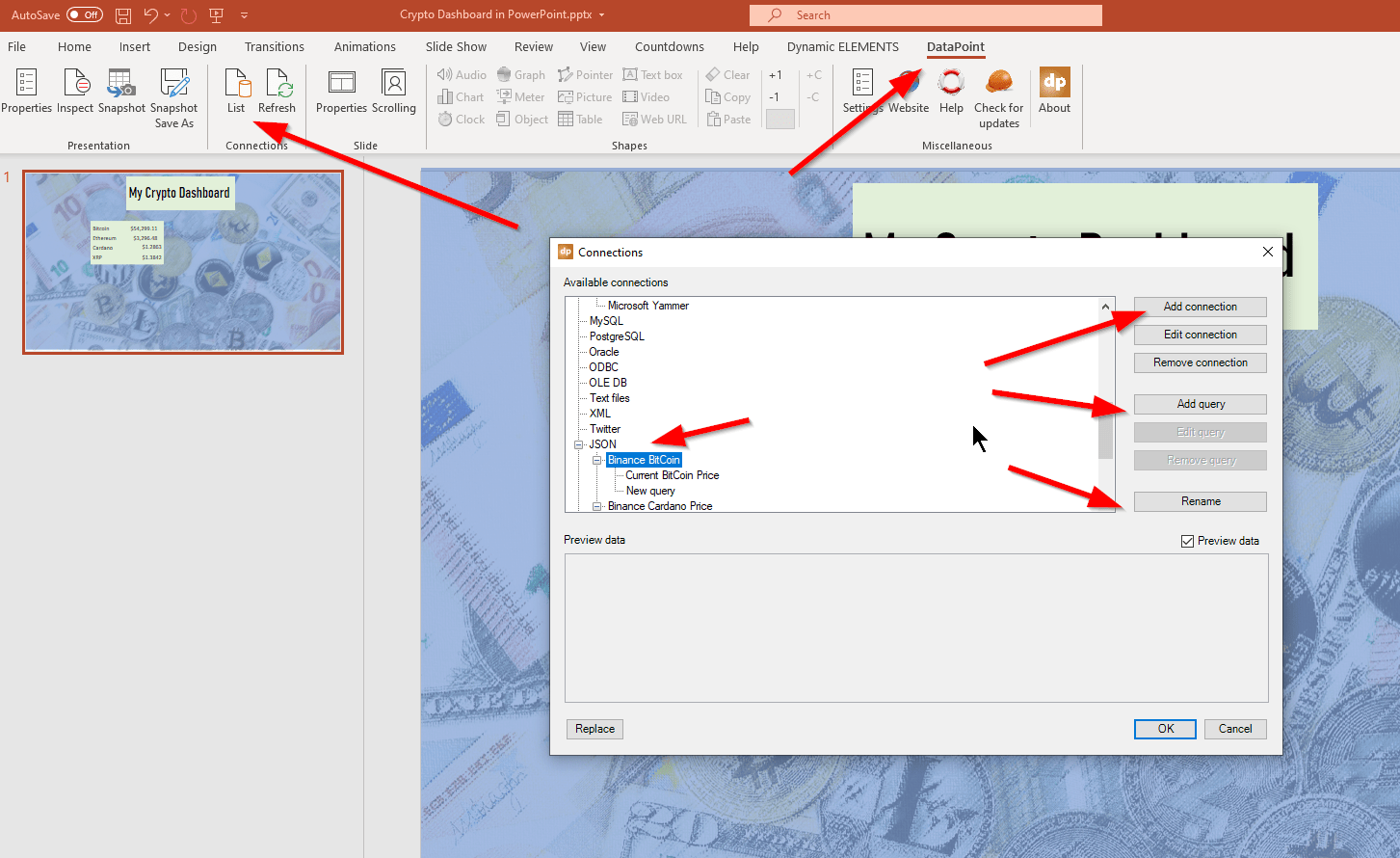
Task: Open the Slide Show tab
Action: [456, 46]
